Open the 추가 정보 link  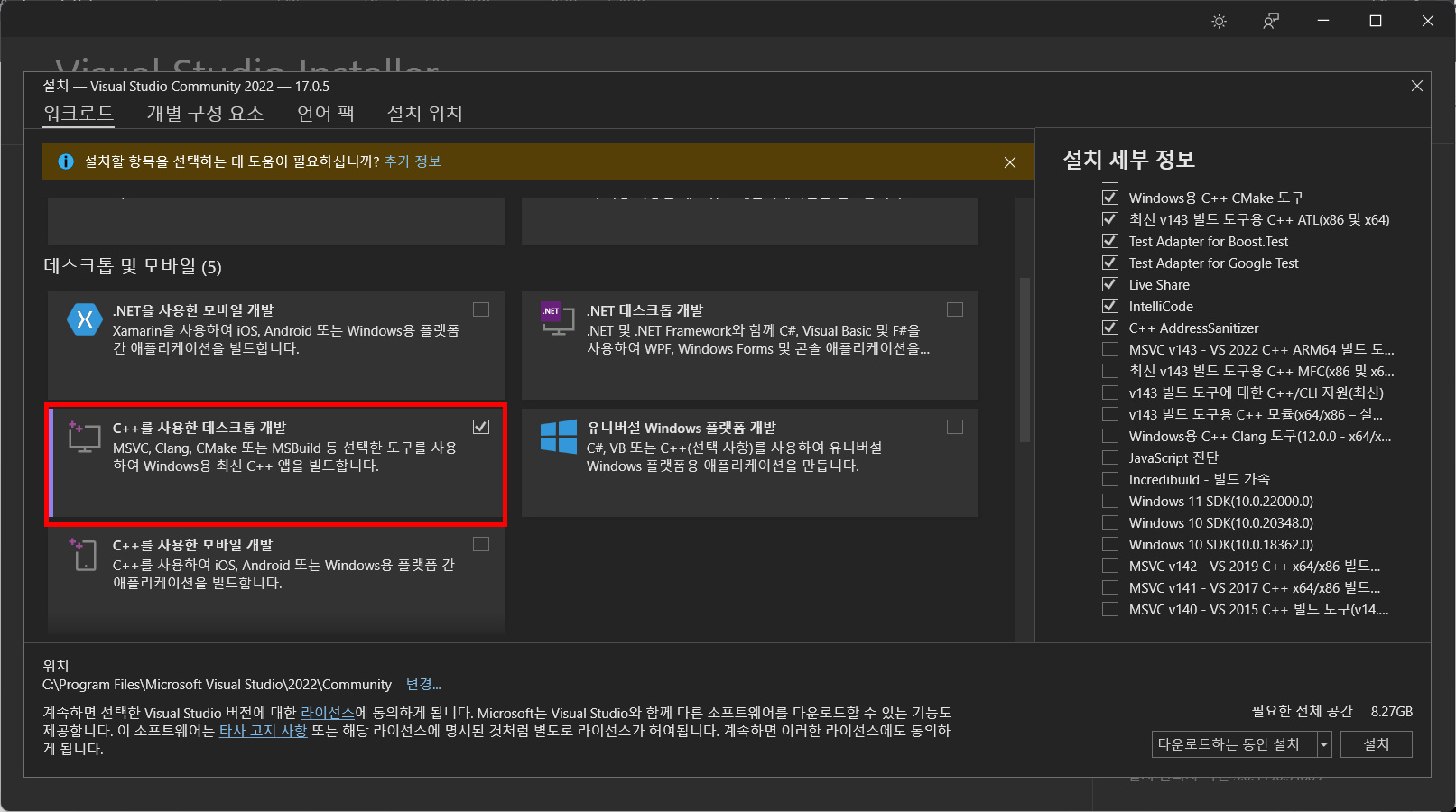pyautogui.click(x=413, y=161)
